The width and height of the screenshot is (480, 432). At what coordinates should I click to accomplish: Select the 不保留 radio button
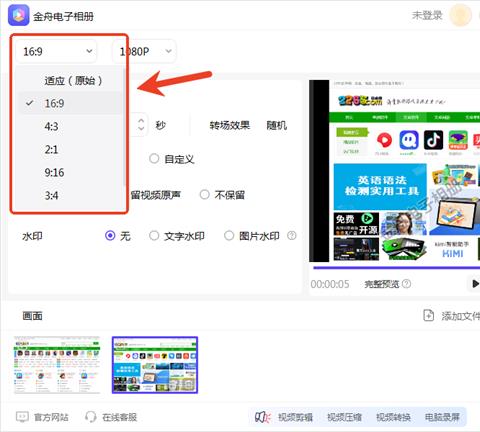204,195
